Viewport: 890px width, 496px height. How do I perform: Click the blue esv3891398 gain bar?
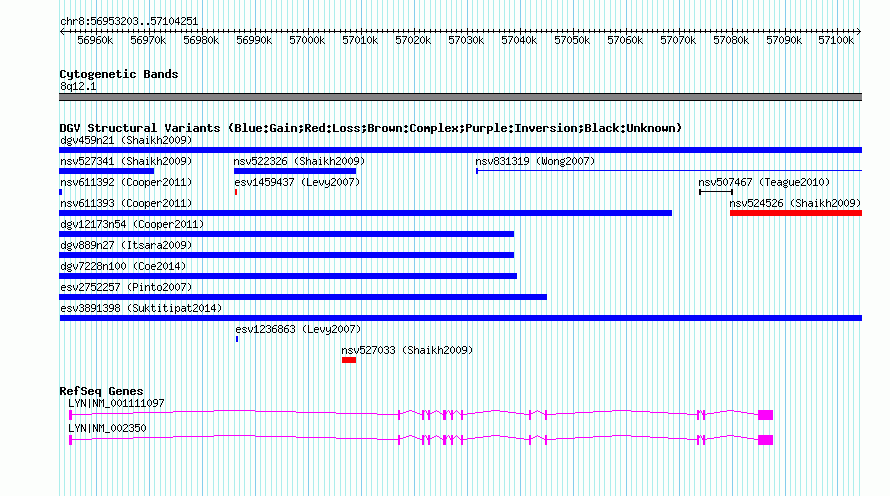(461, 318)
